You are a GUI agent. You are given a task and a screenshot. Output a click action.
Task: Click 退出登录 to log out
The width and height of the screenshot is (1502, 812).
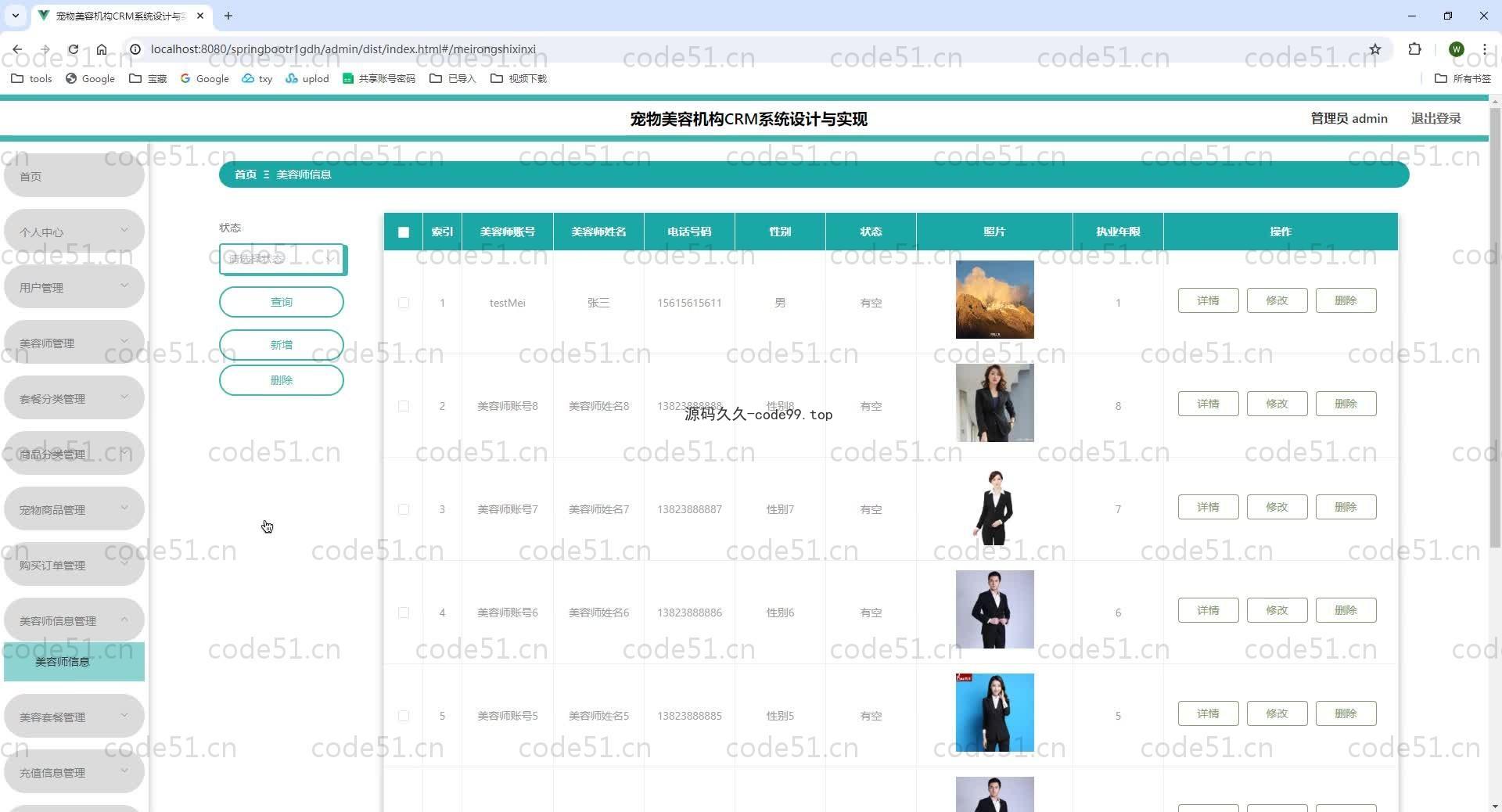pos(1436,118)
